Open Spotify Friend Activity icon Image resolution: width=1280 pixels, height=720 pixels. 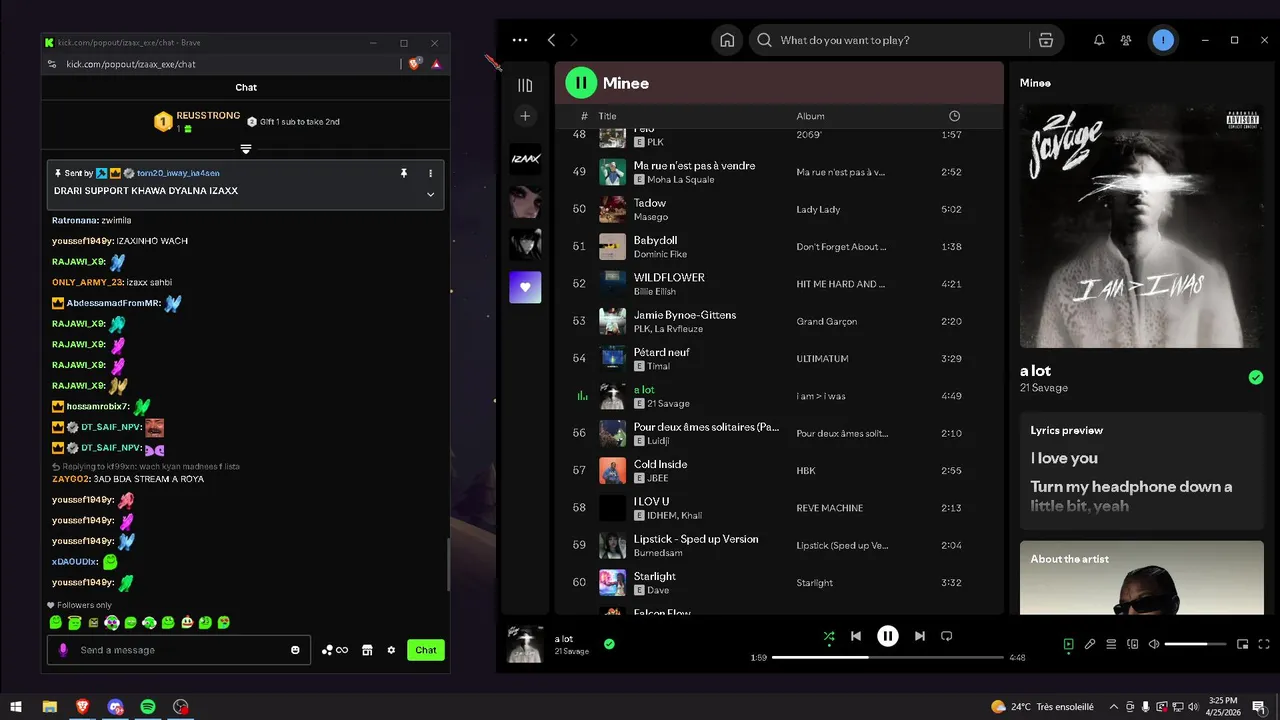click(1126, 40)
